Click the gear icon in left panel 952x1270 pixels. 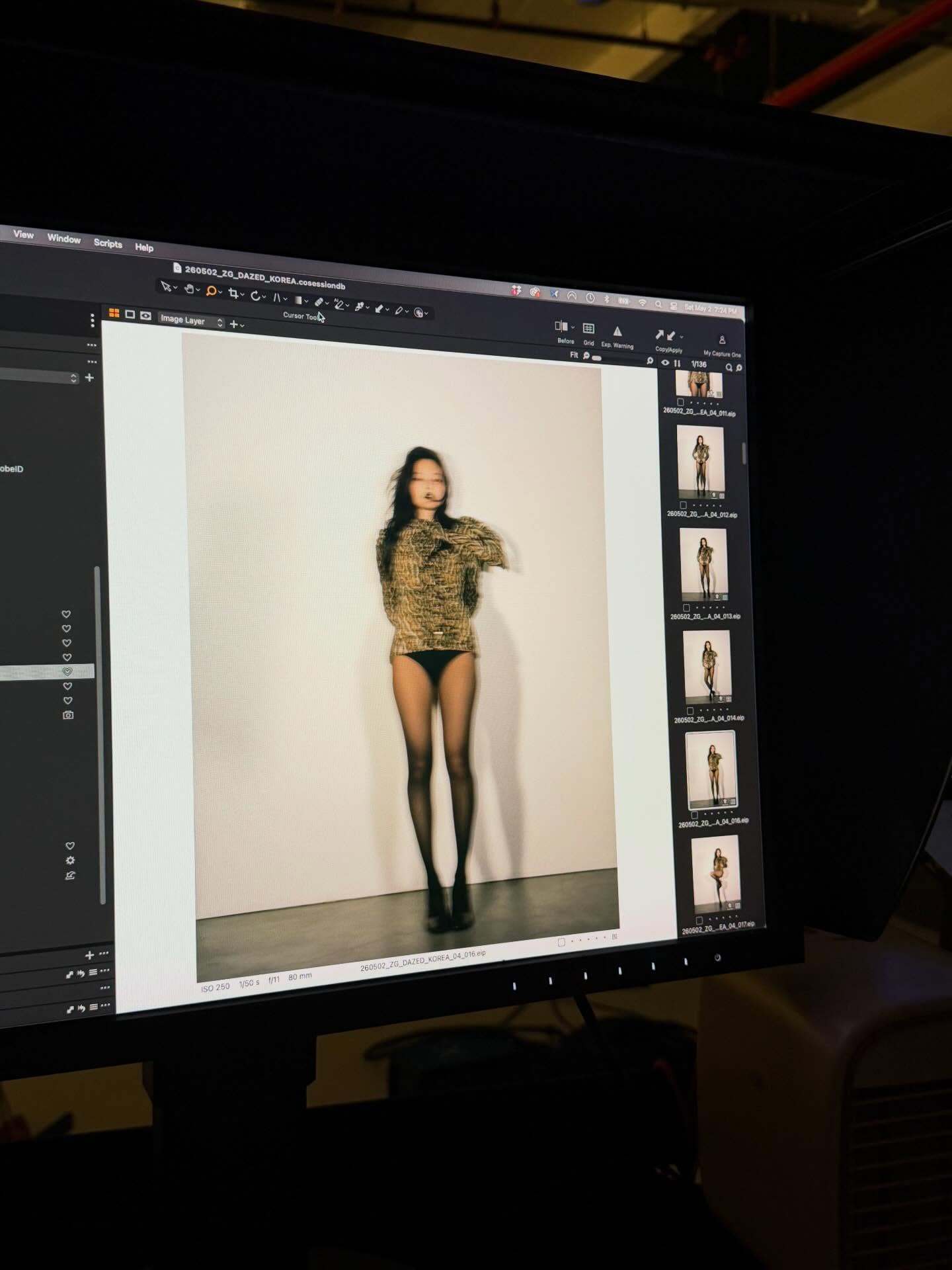[x=70, y=860]
